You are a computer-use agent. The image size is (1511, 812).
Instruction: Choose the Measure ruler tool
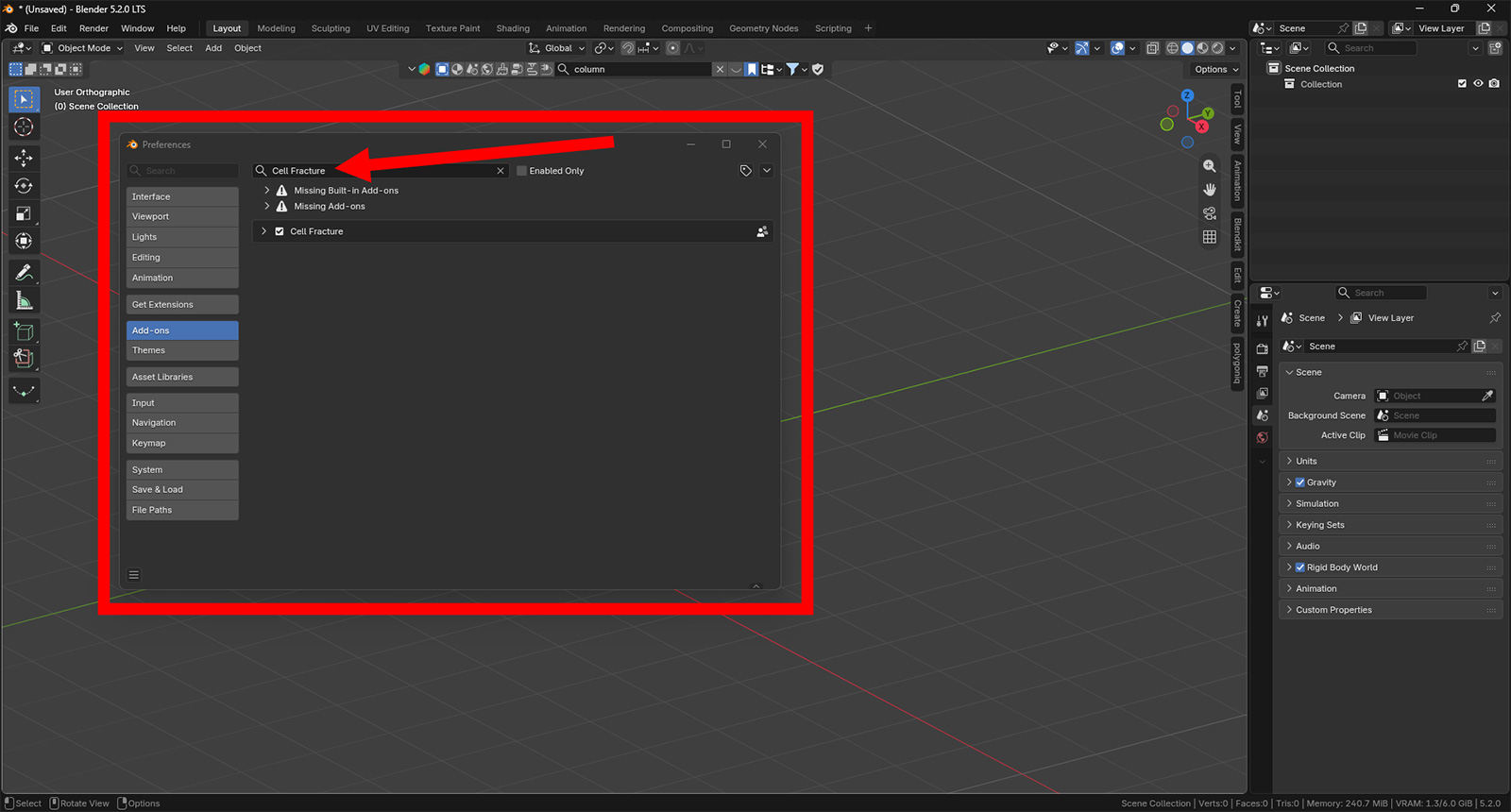[24, 301]
